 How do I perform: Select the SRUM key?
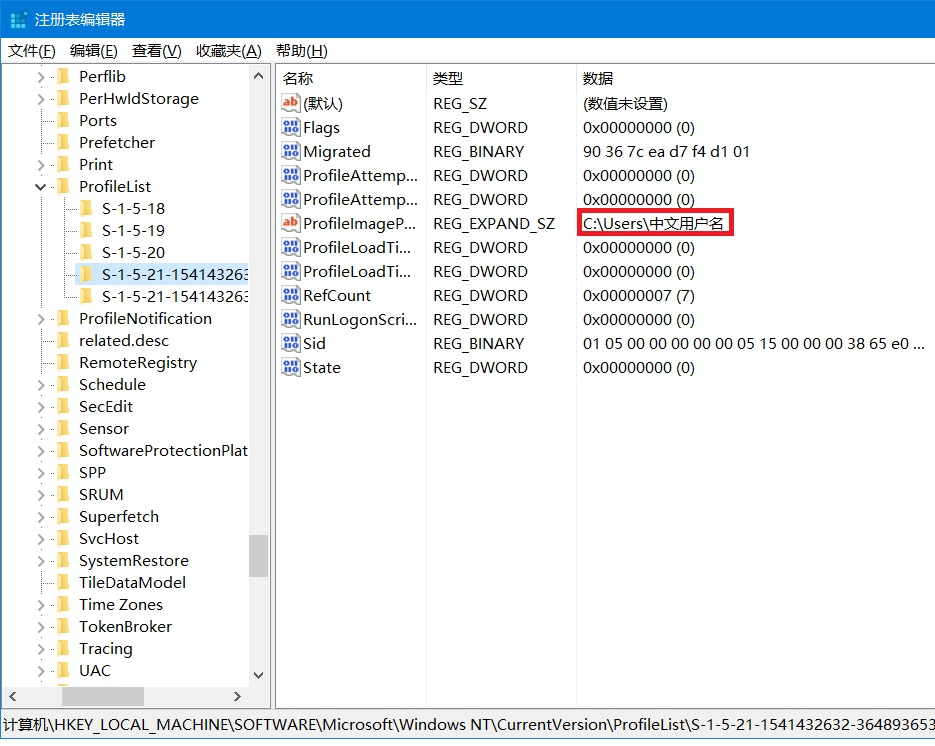[101, 495]
